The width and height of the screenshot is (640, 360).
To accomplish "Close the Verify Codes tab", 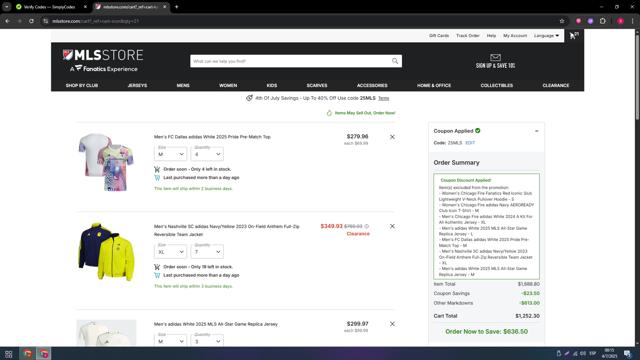I will click(85, 7).
